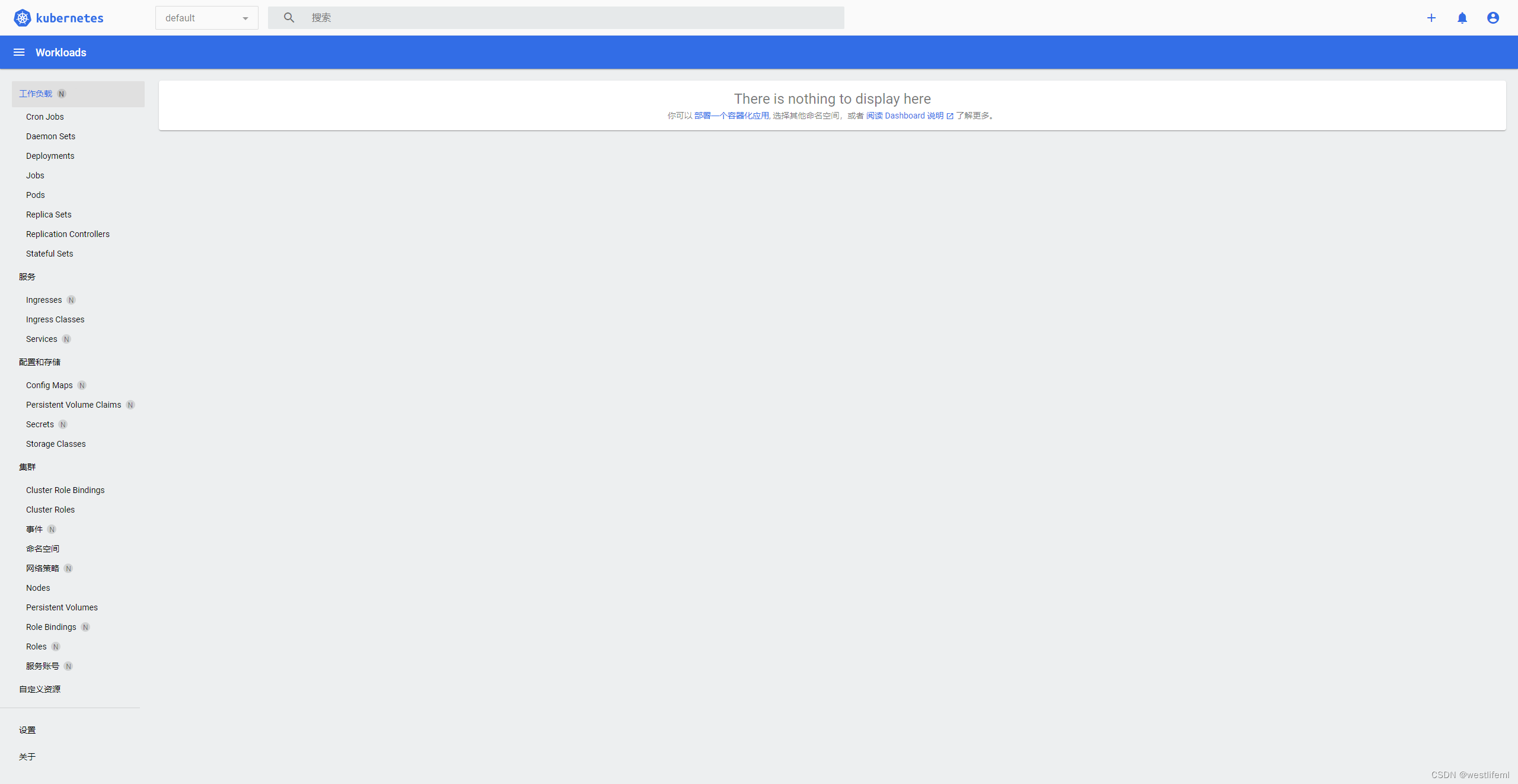Open Config Maps sidebar item
1518x784 pixels.
49,385
